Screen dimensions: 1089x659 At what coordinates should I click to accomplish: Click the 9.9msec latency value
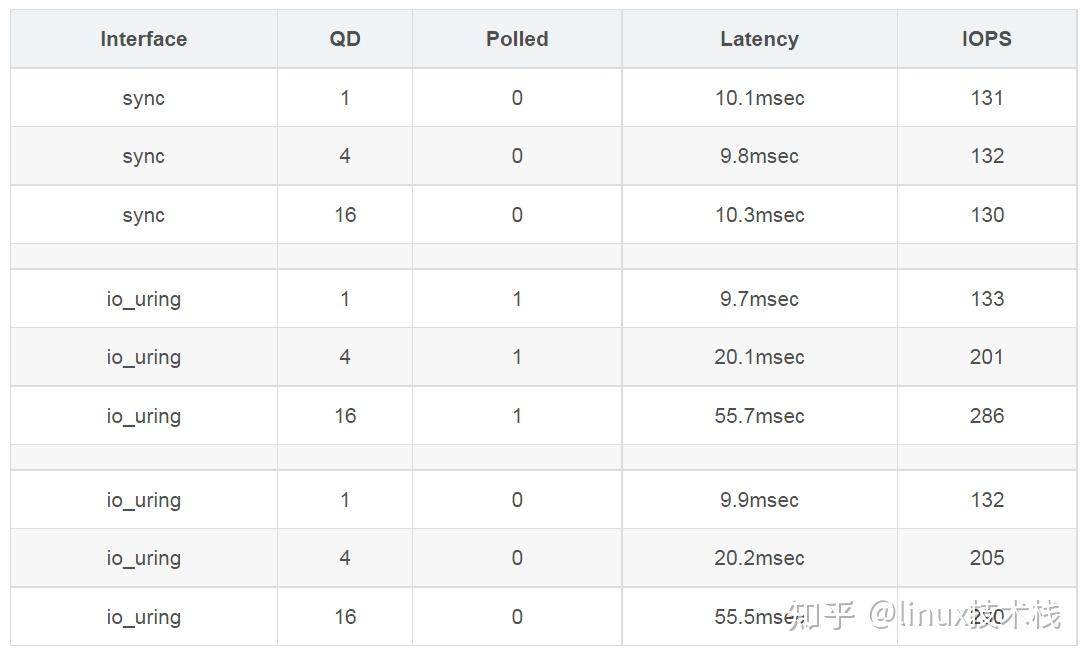759,500
